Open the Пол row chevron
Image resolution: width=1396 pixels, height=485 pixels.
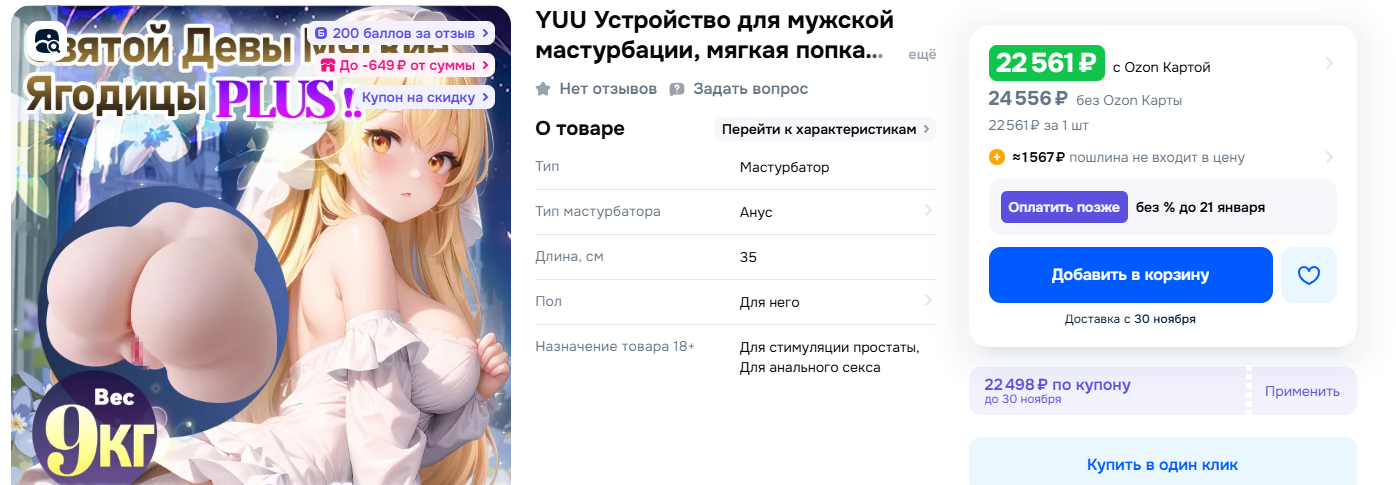[x=928, y=301]
